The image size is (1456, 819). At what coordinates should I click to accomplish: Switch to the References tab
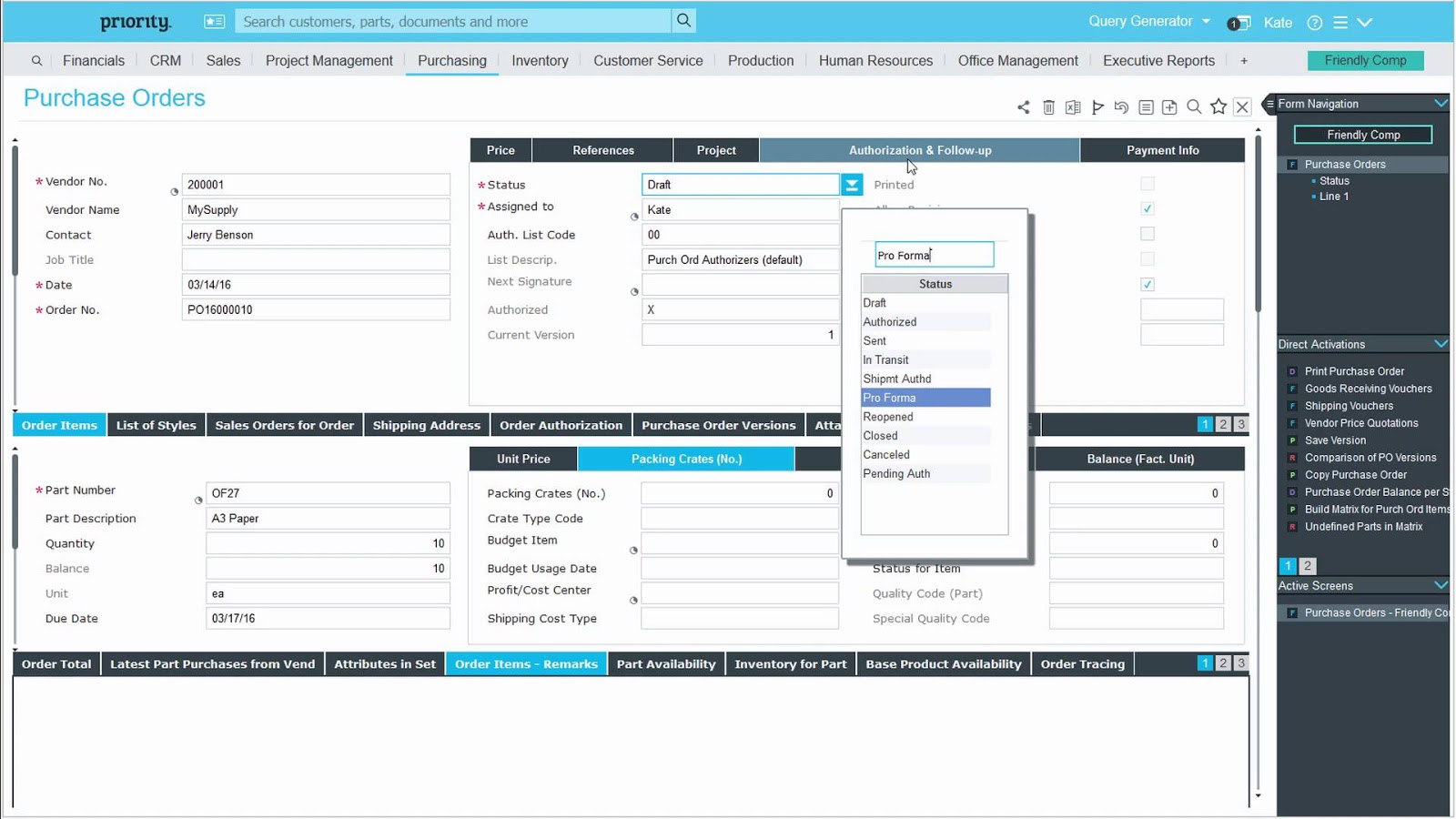tap(602, 150)
